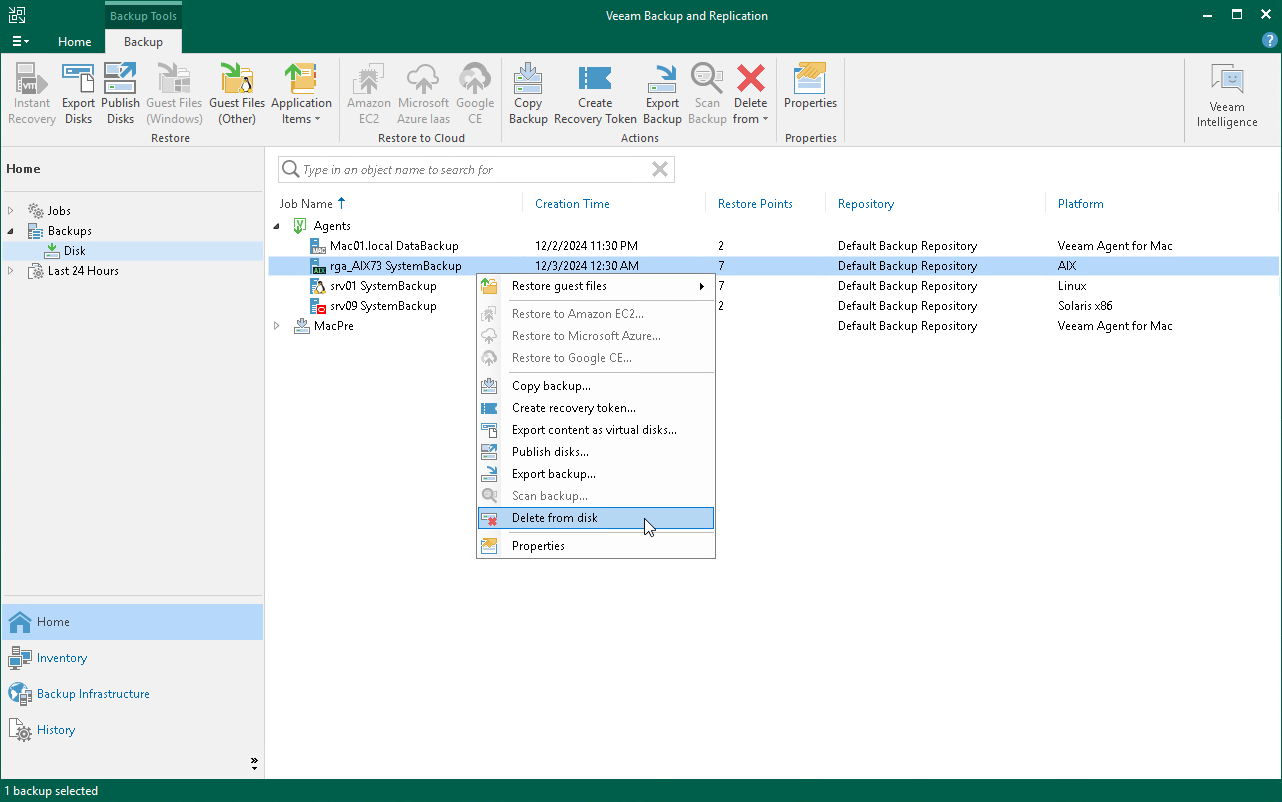1282x802 pixels.
Task: Collapse the Backups tree node
Action: (x=11, y=231)
